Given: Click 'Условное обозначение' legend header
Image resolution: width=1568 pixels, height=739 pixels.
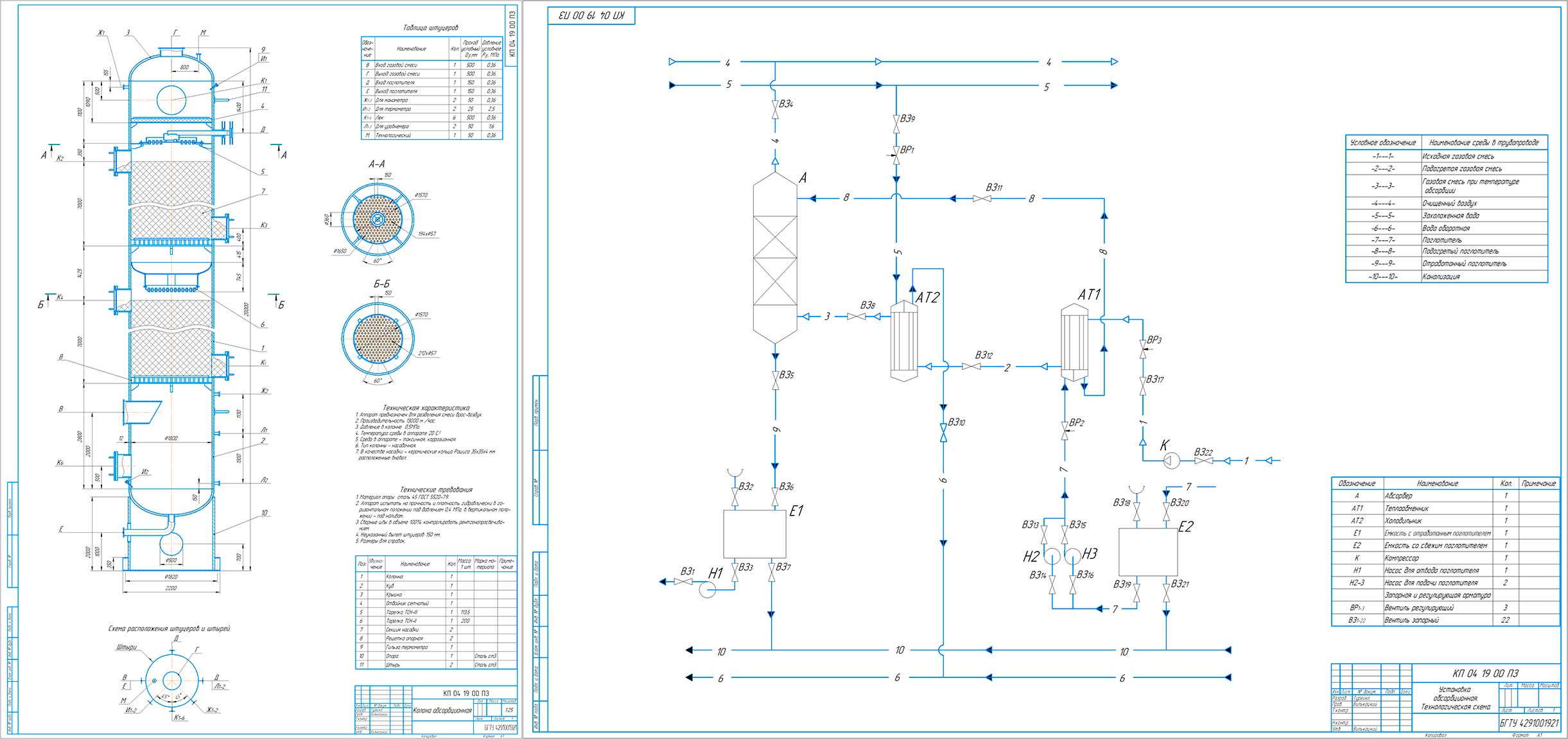Looking at the screenshot, I should [1382, 143].
